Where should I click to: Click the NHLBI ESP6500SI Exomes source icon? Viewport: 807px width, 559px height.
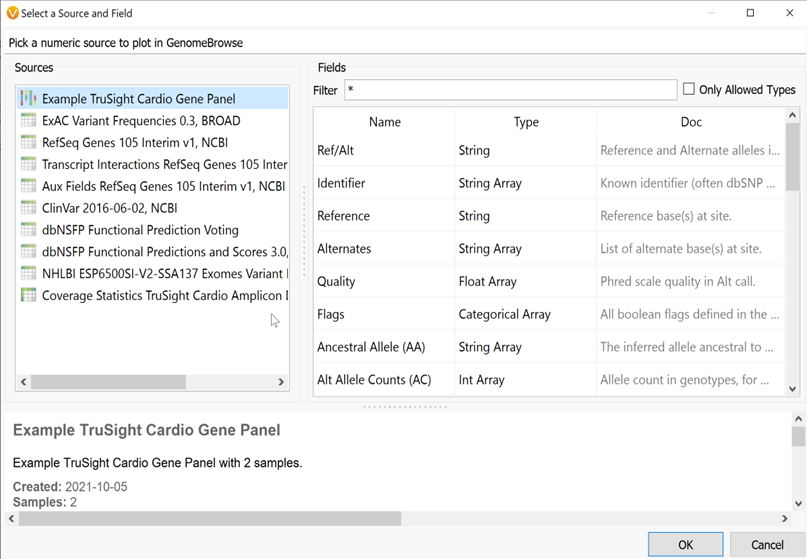28,273
